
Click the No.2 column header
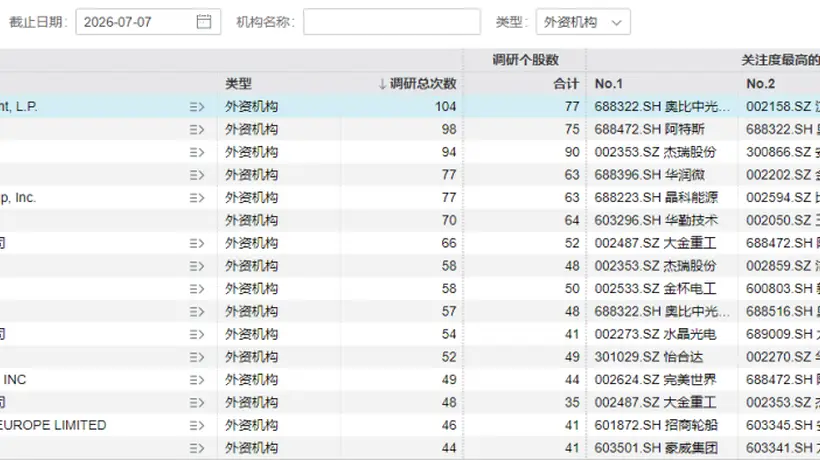(x=760, y=84)
